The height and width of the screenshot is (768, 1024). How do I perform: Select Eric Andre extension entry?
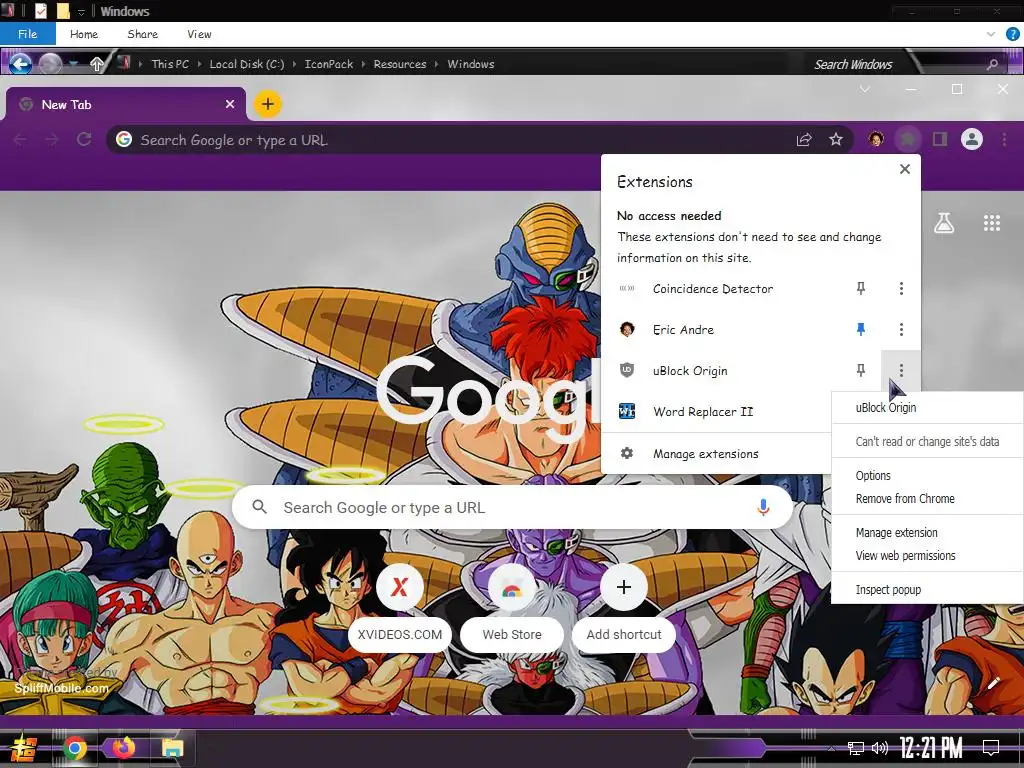(683, 330)
